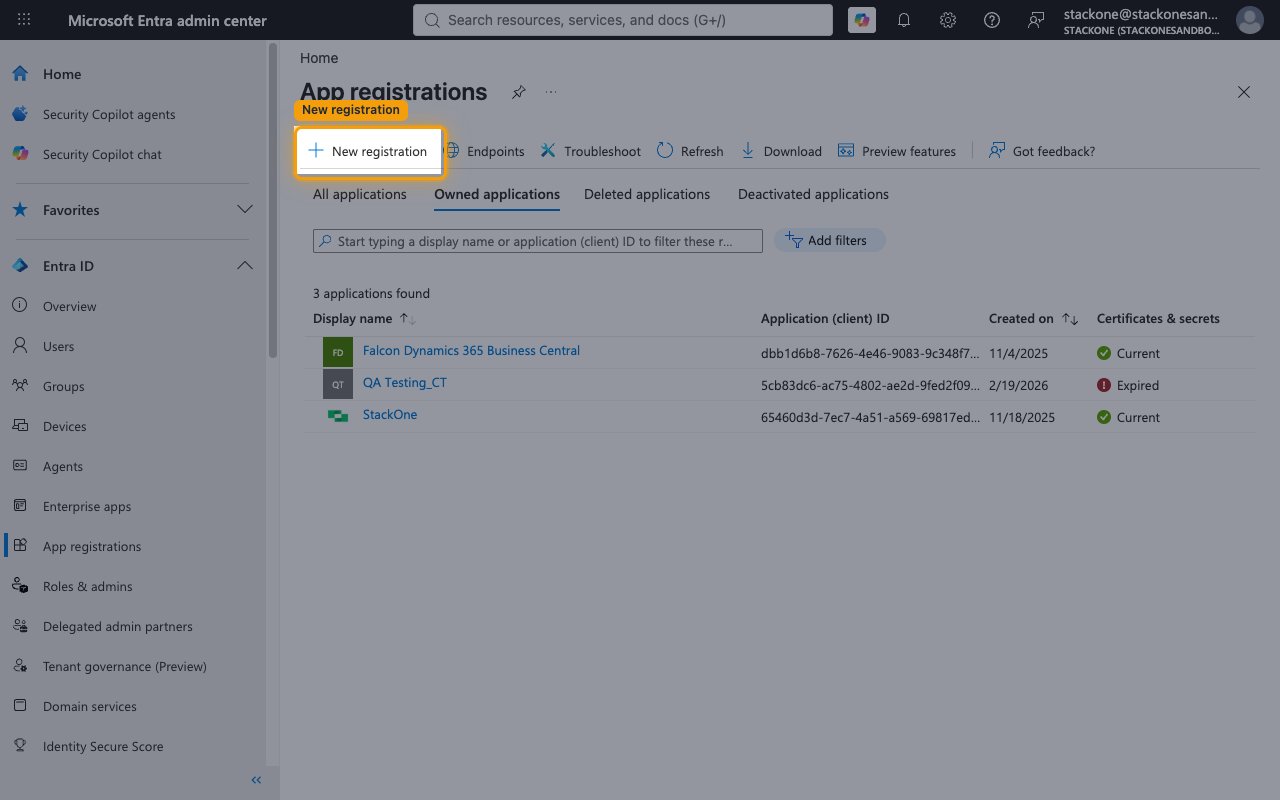Click Got feedback? in the toolbar

tap(1042, 151)
